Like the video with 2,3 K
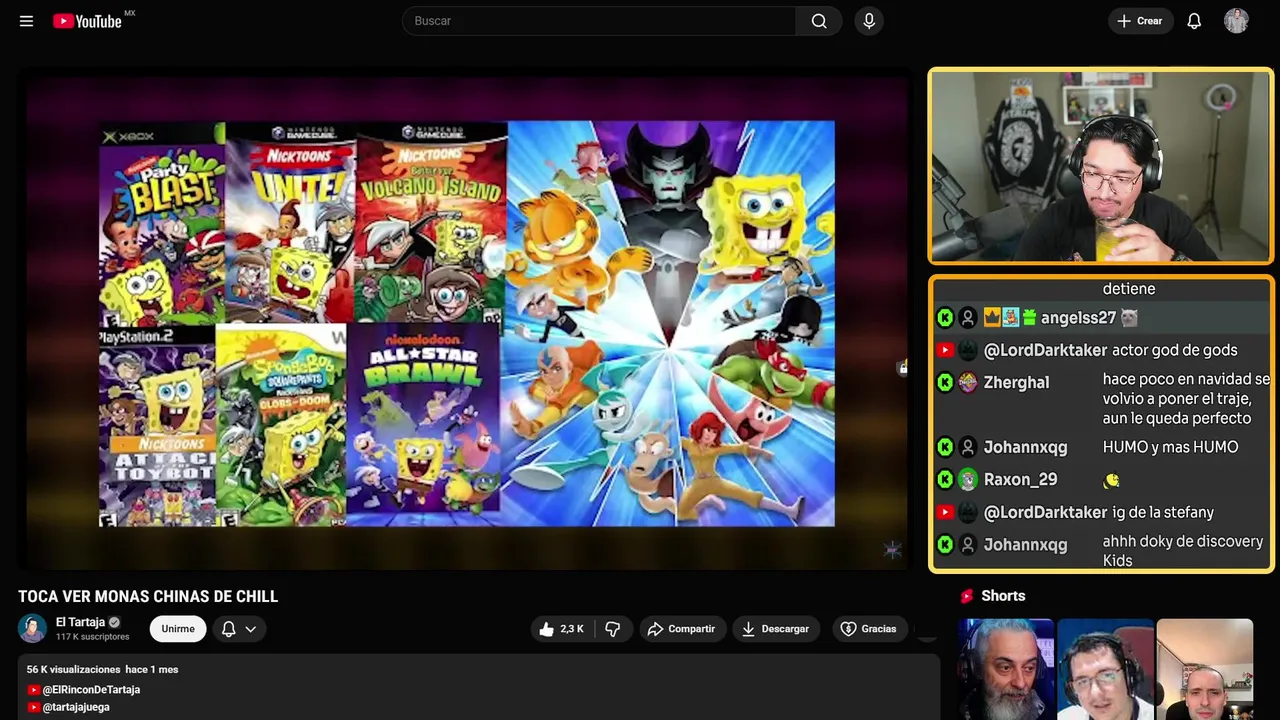The width and height of the screenshot is (1280, 720). [x=561, y=629]
